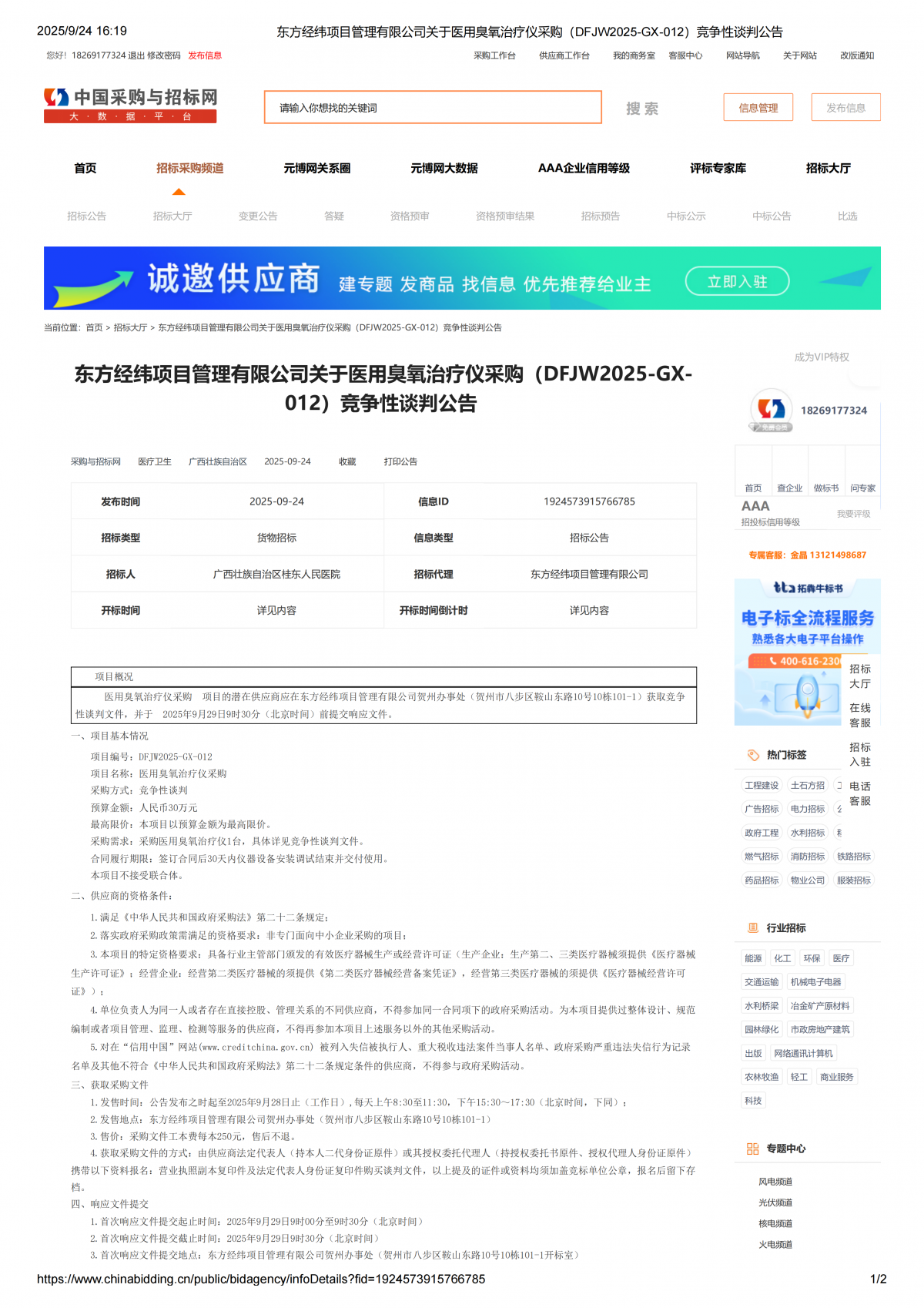Screen dimensions: 924x1308
Task: Select the 商业服务 industry tag
Action: [x=837, y=1077]
